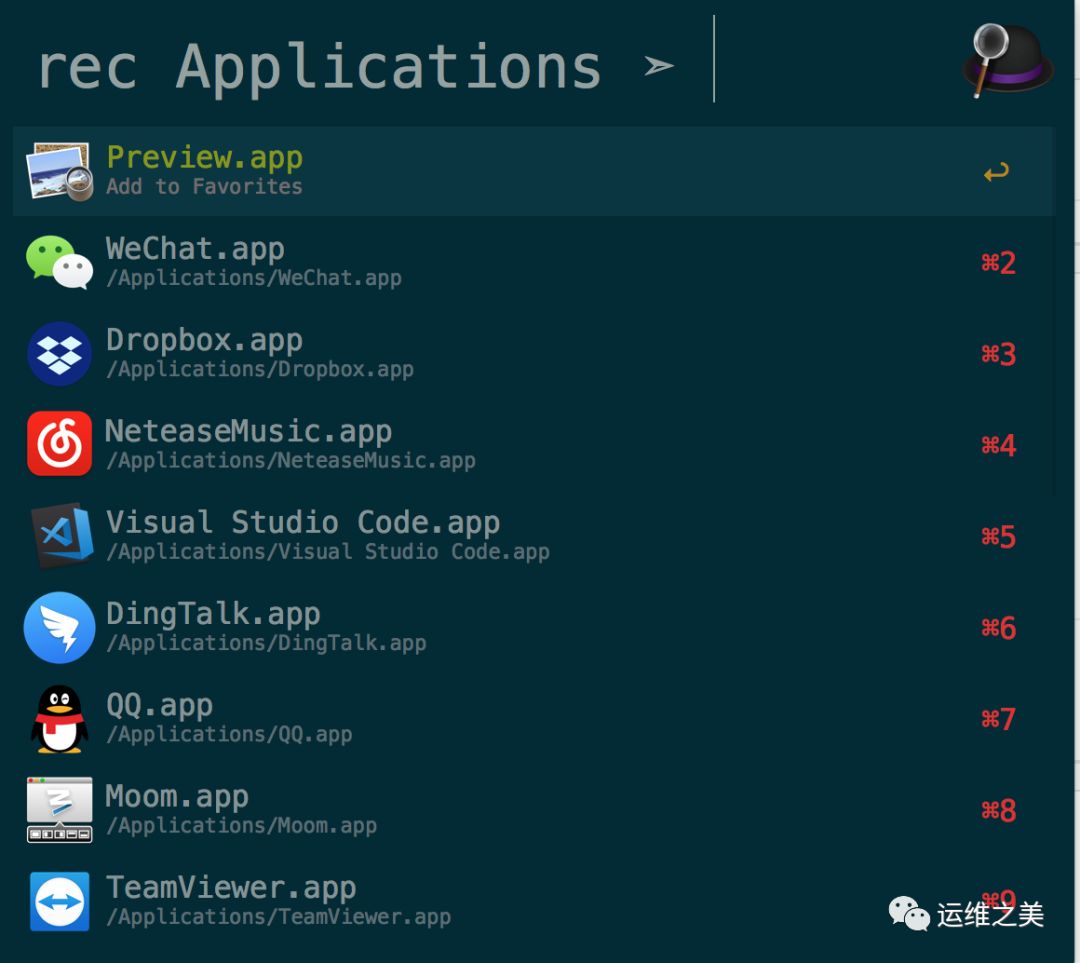Select the WeChat.app result title

coord(195,249)
